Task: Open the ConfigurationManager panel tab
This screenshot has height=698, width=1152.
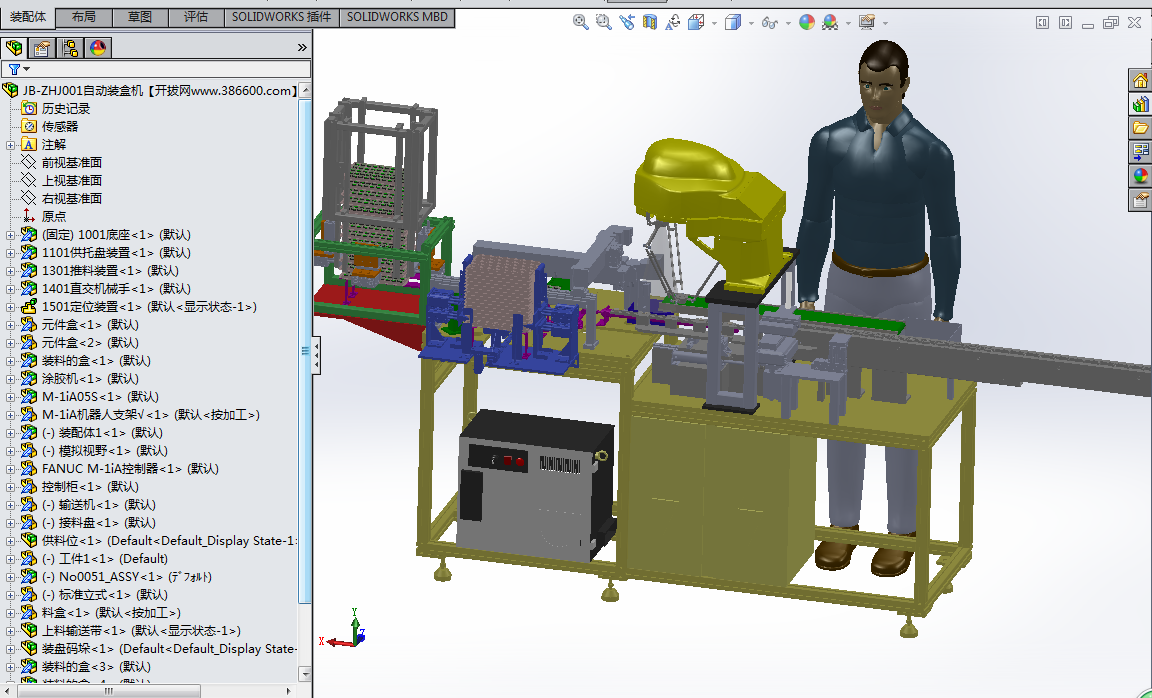Action: (70, 48)
